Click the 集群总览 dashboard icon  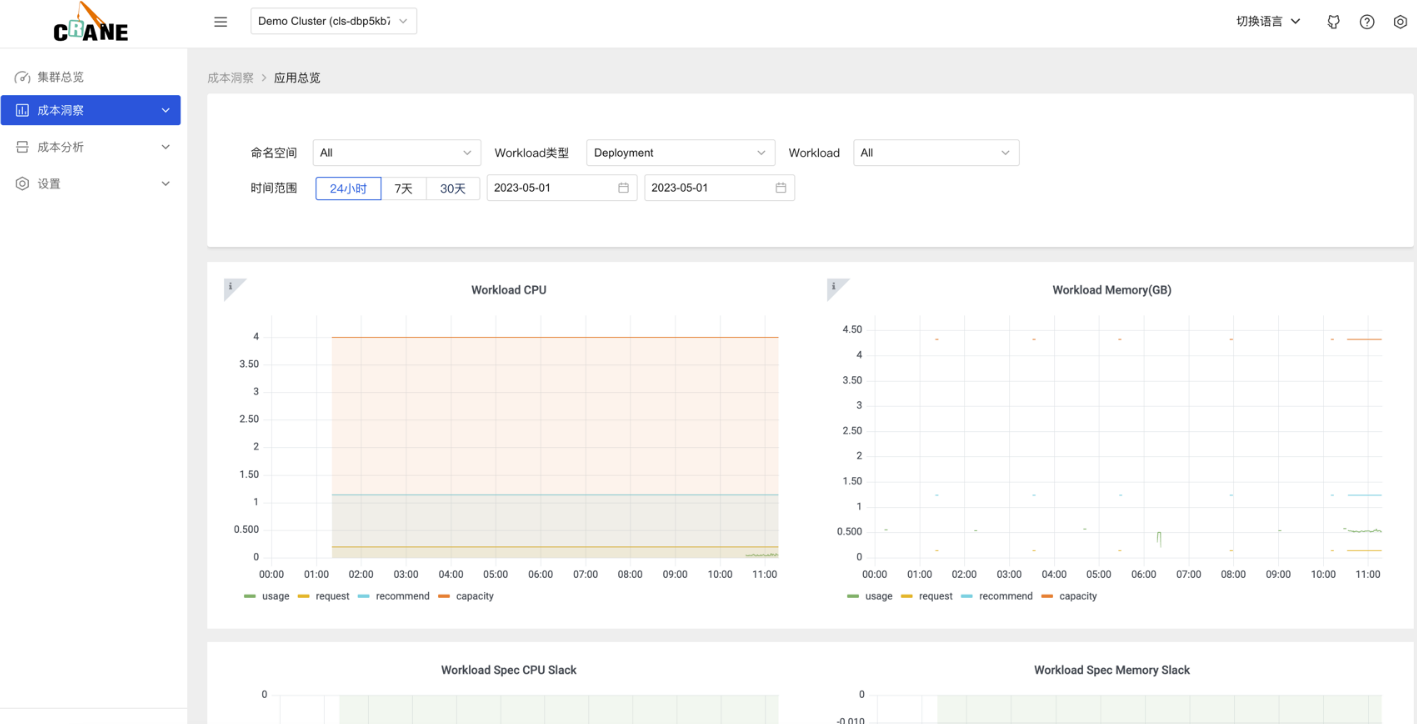click(22, 77)
